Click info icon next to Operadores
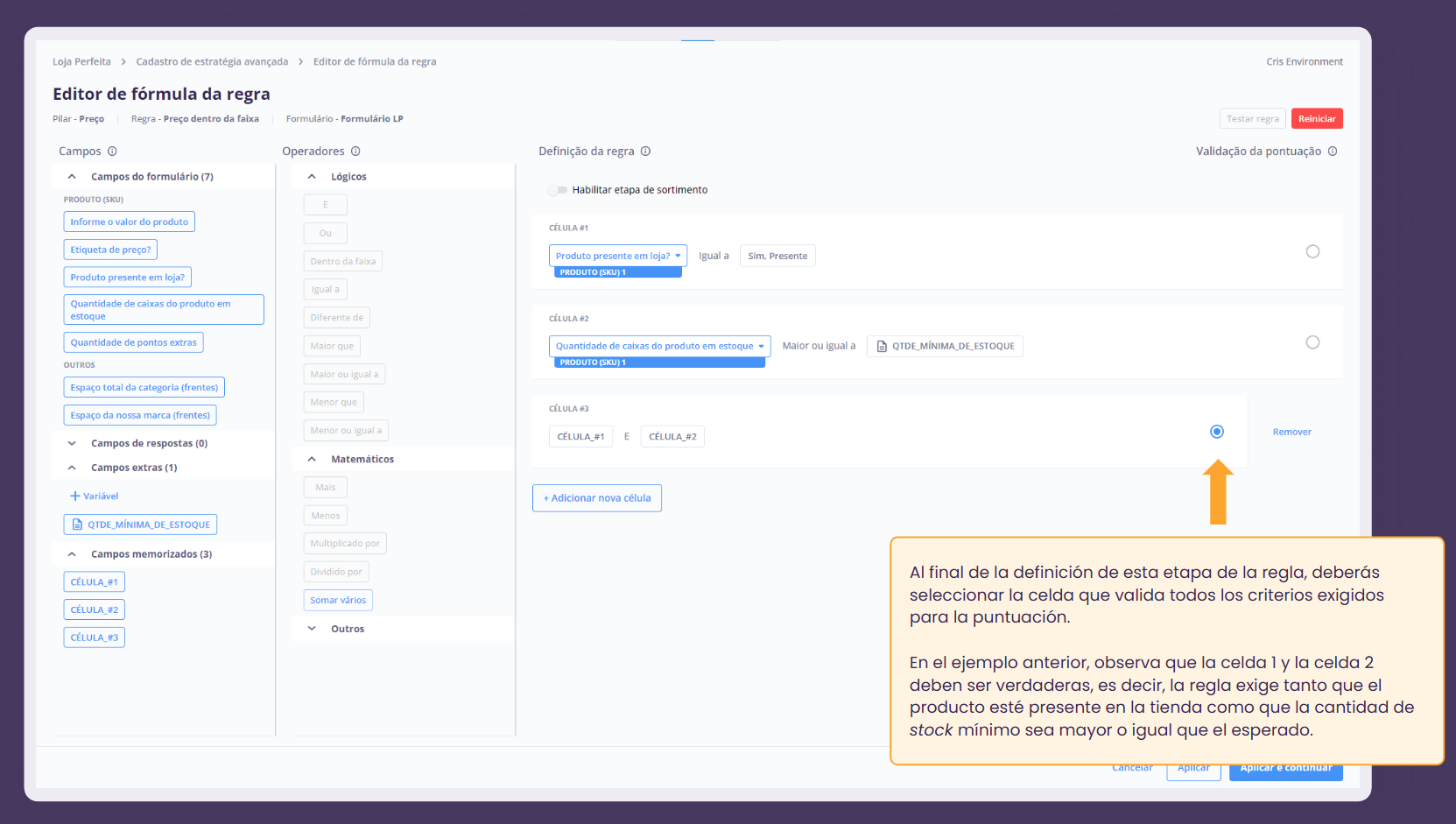Screen dimensions: 1456x824 (355, 151)
